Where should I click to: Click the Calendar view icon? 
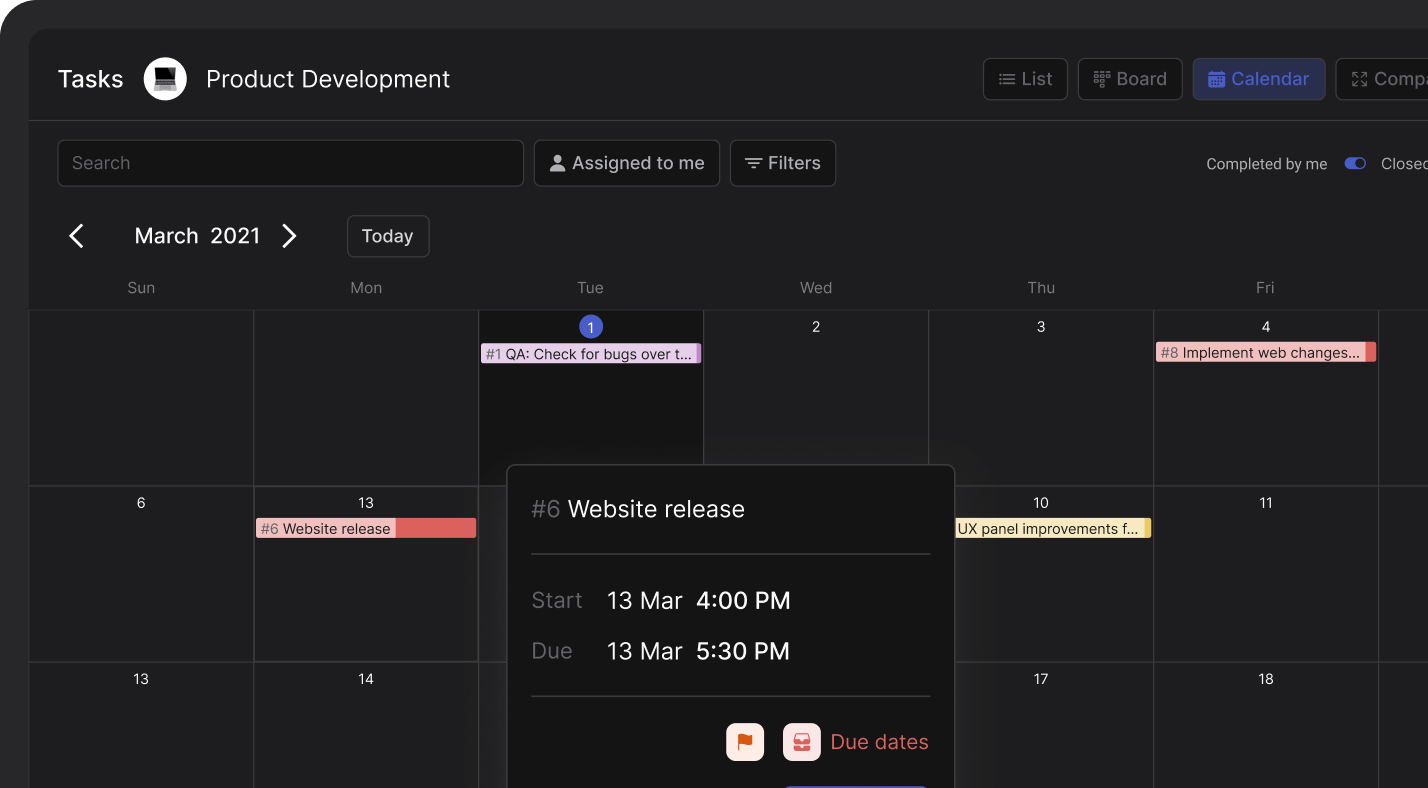(1216, 78)
